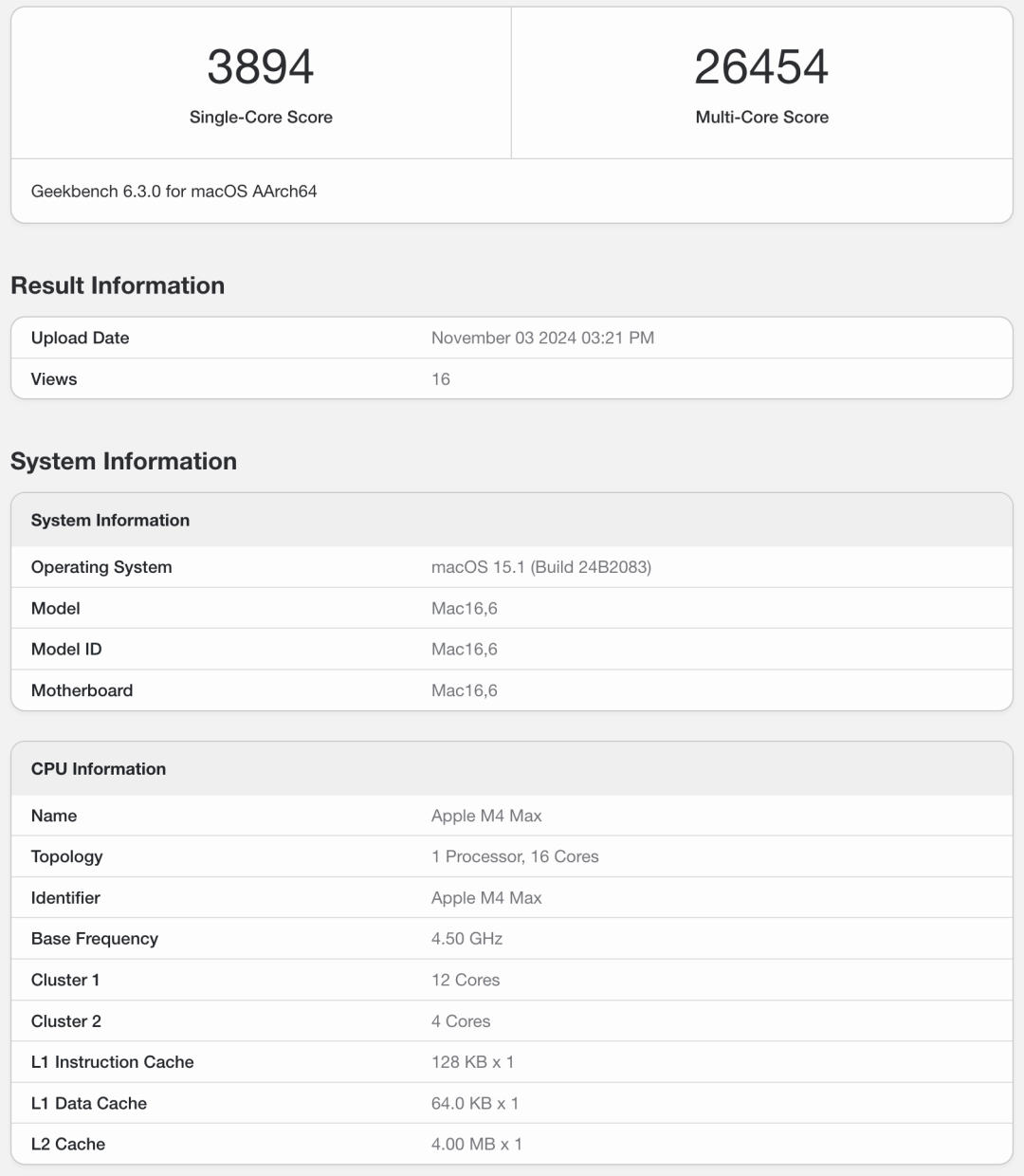The width and height of the screenshot is (1024, 1176).
Task: Click the Model ID row label
Action: coord(66,650)
